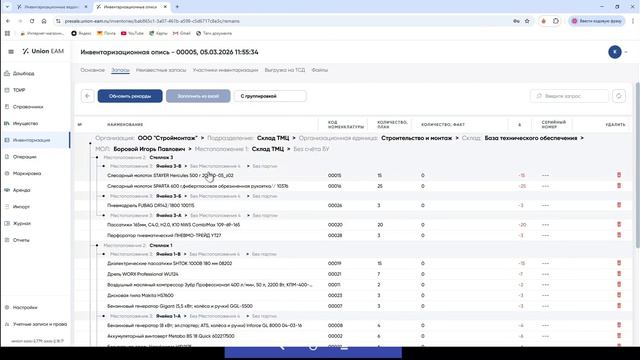Viewport: 640px width, 360px height.
Task: Open the user avatar account menu
Action: click(x=615, y=52)
